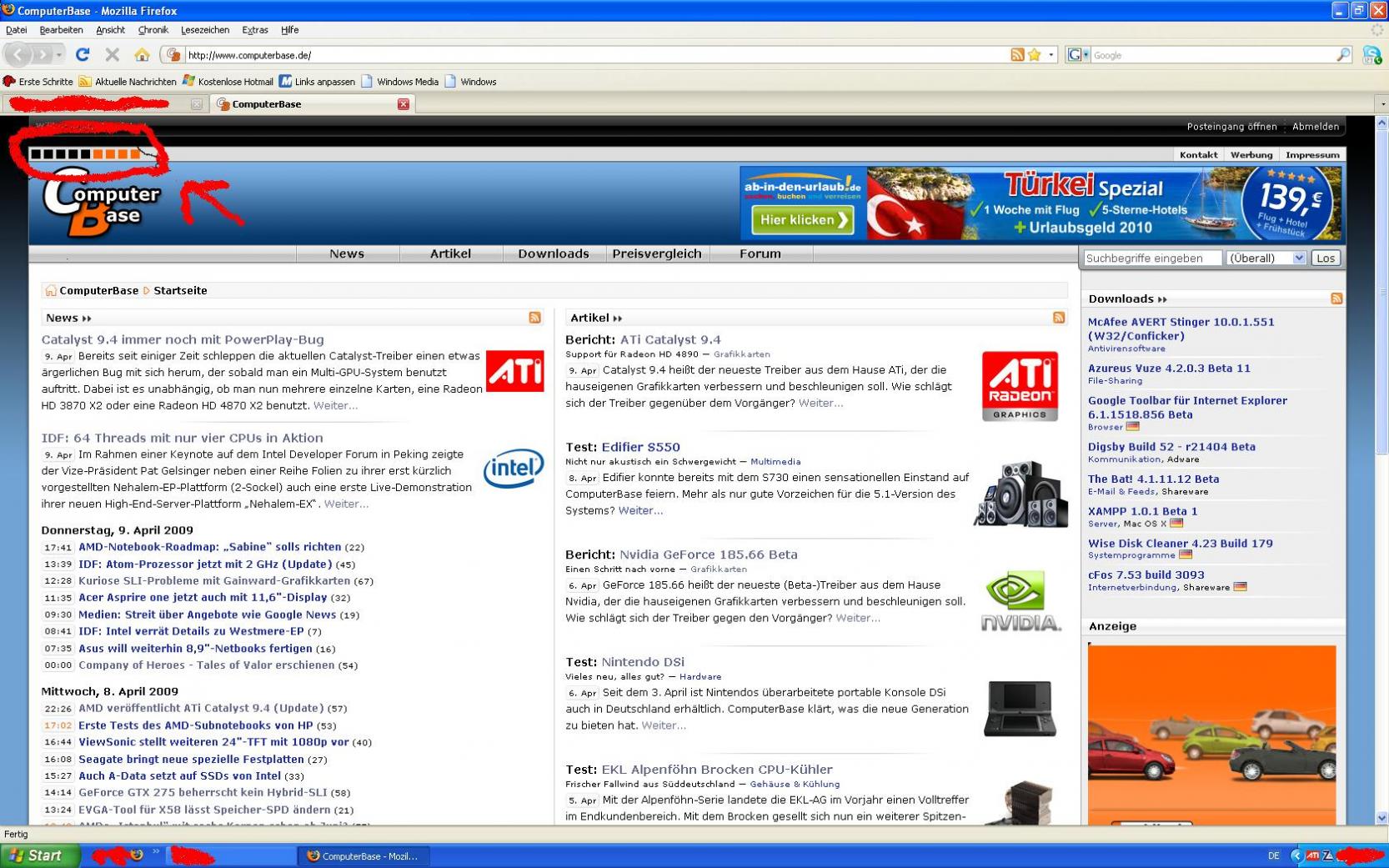Click the Hier klicken banner button

pos(803,220)
